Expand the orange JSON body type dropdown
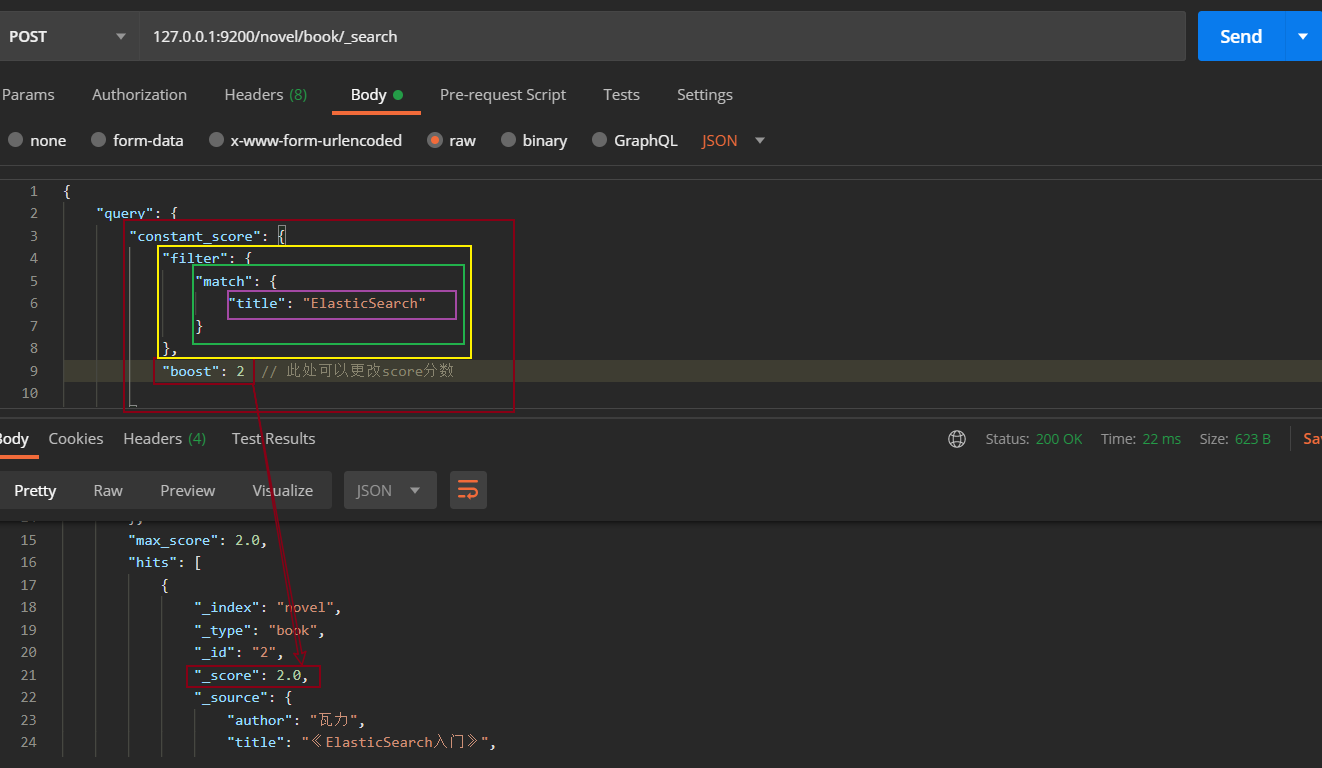The width and height of the screenshot is (1322, 768). pos(733,141)
